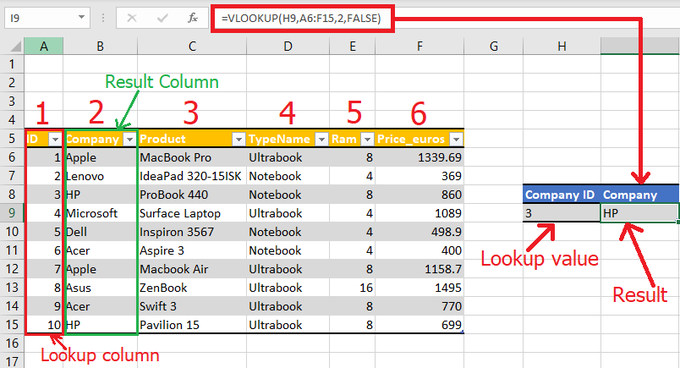Viewport: 680px width, 368px height.
Task: Click the Select All triangle corner
Action: tap(16, 46)
